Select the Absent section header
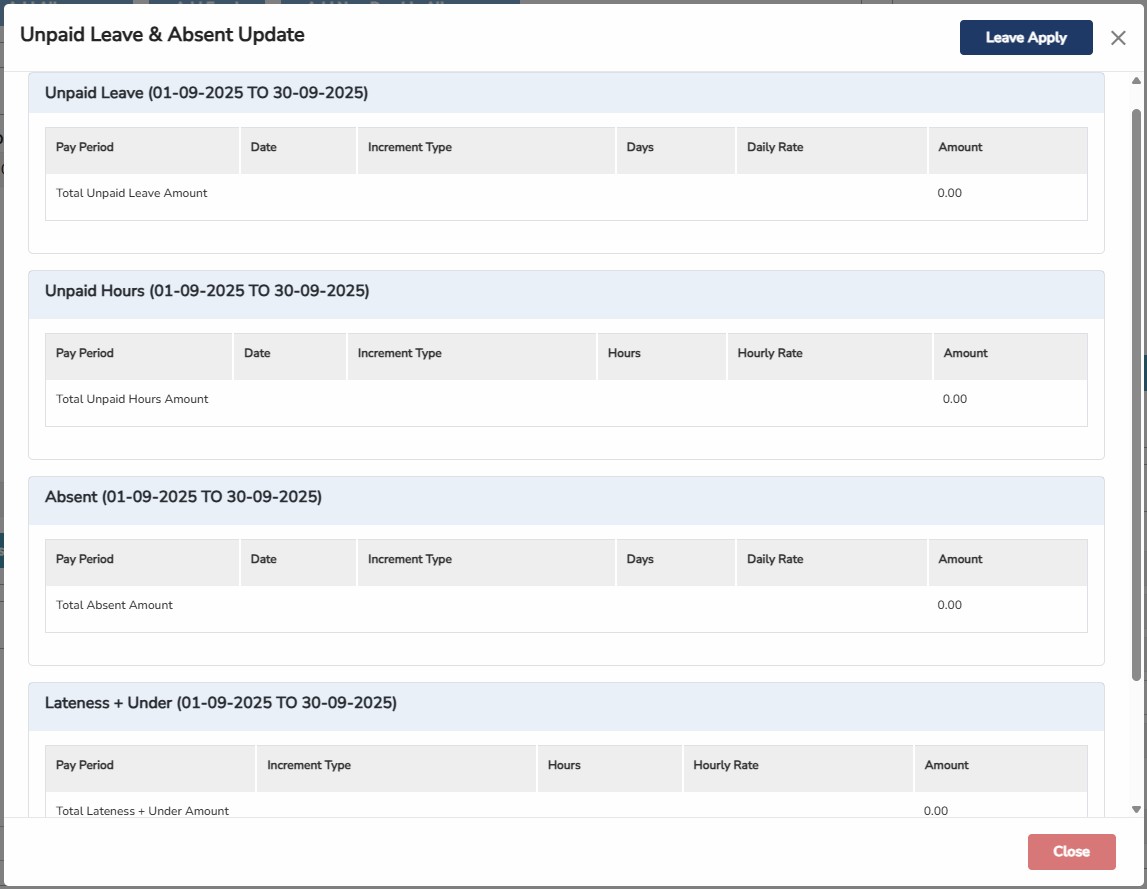The height and width of the screenshot is (889, 1147). pos(183,497)
